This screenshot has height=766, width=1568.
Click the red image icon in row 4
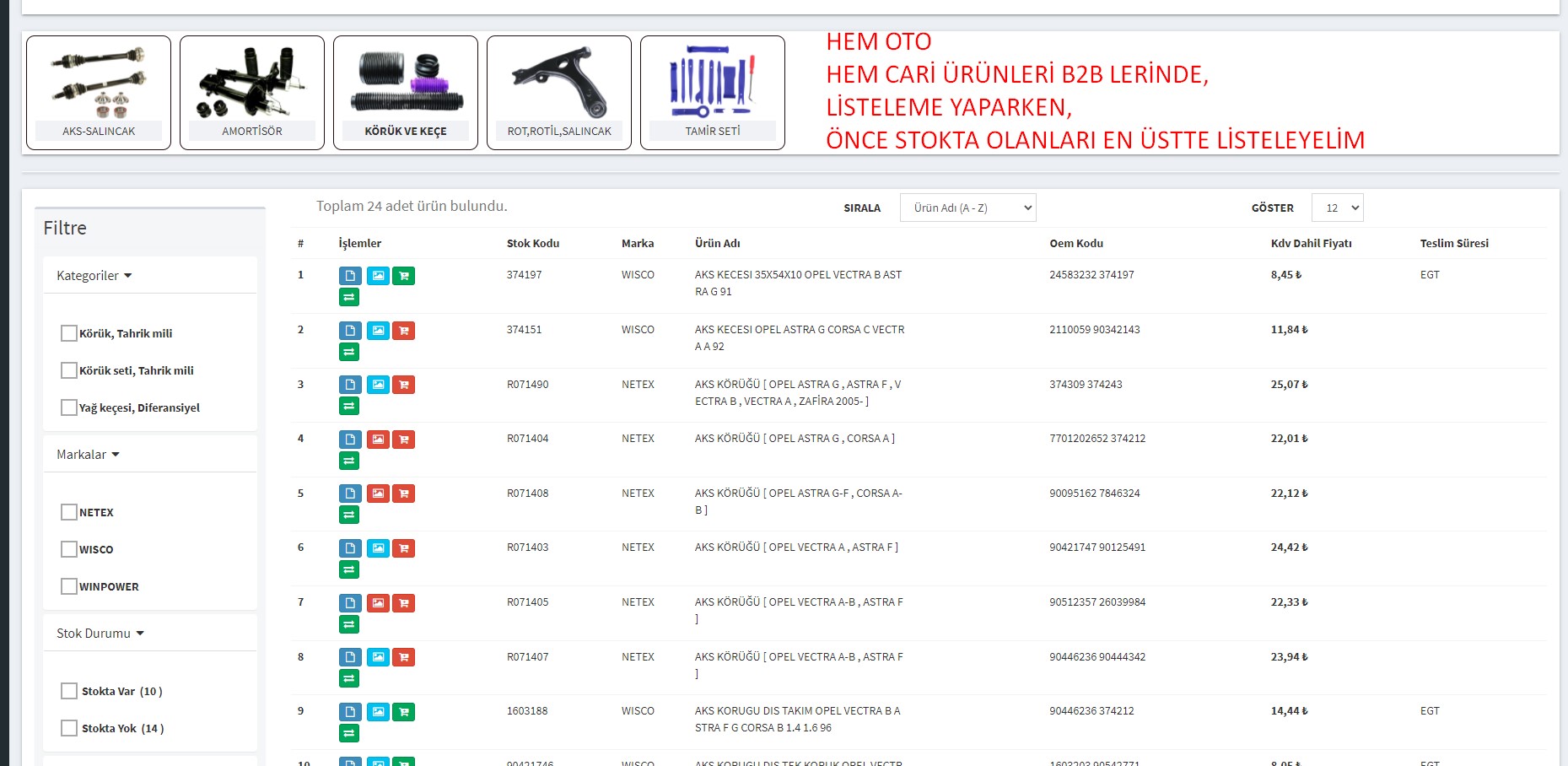[378, 440]
